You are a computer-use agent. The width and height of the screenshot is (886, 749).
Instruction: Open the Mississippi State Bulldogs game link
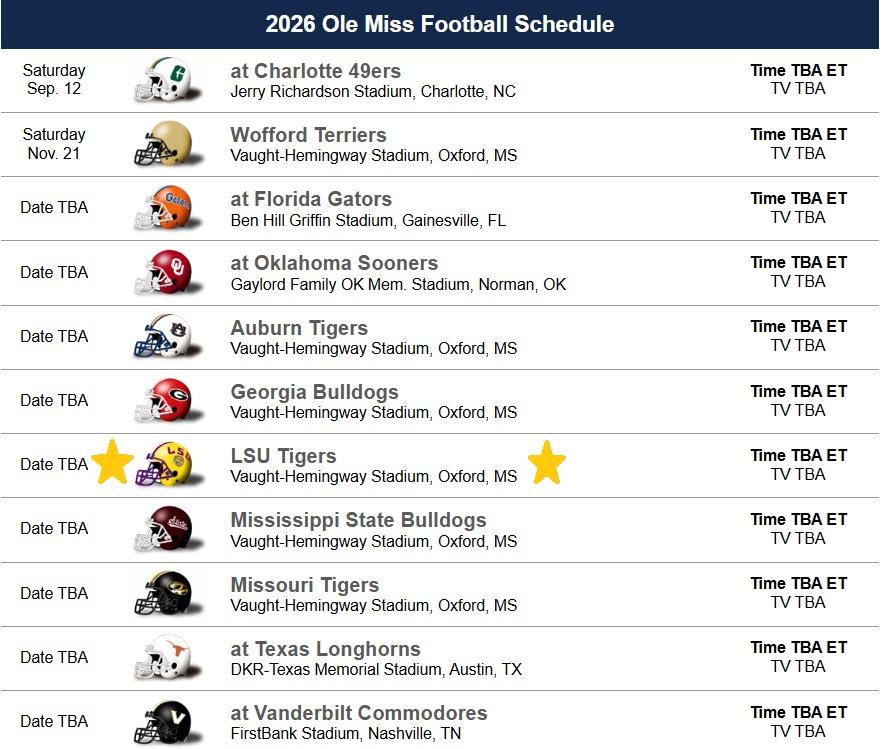pos(358,520)
